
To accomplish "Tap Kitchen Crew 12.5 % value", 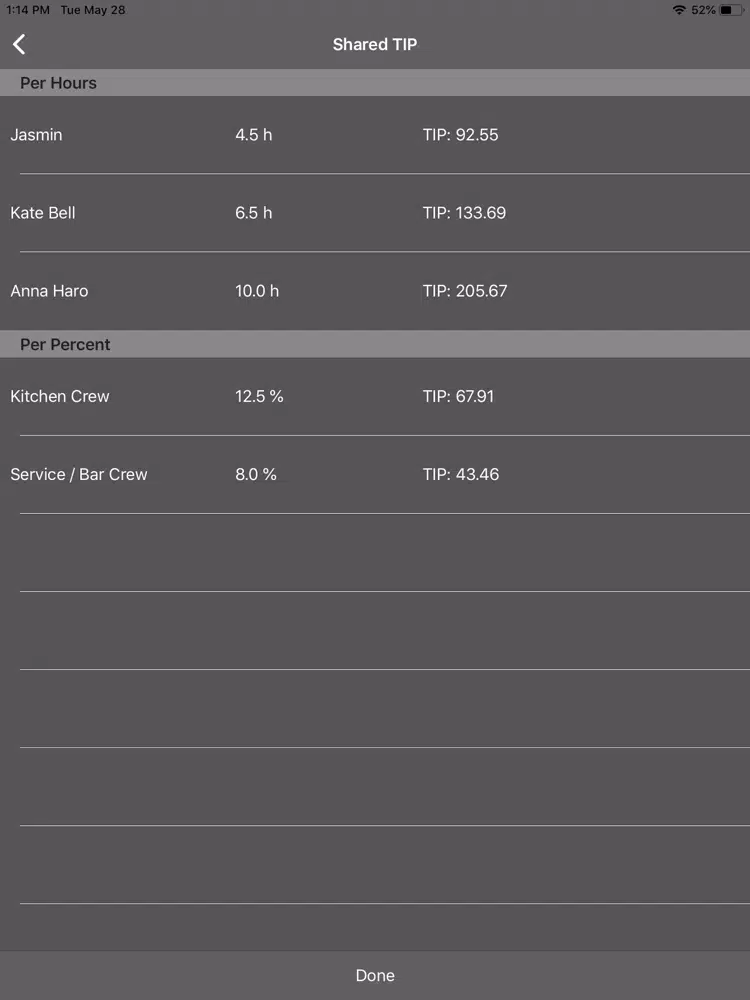I will click(259, 396).
